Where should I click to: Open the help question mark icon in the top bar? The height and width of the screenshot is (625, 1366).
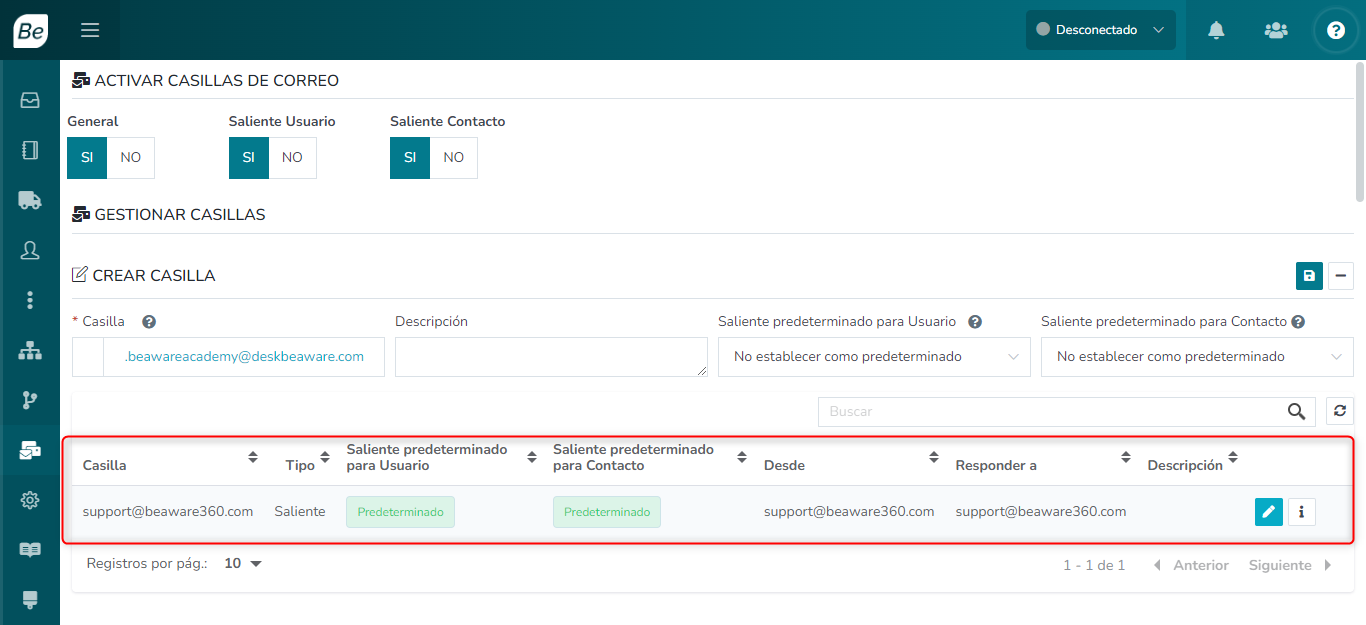click(x=1336, y=30)
